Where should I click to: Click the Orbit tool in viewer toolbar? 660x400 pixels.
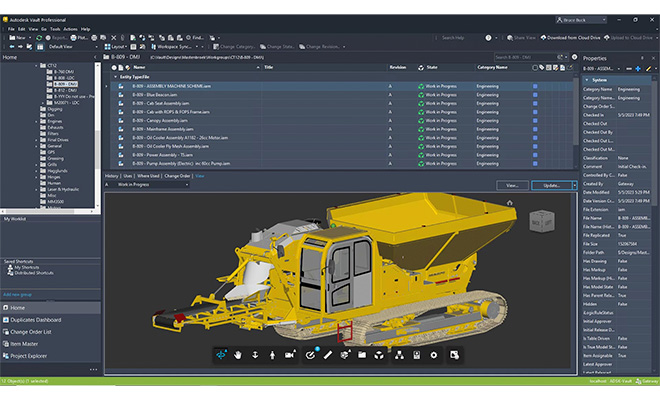click(x=221, y=355)
